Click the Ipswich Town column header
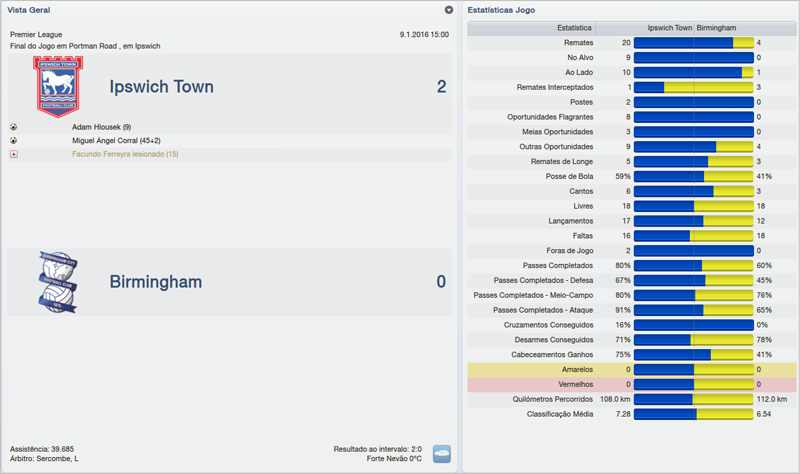The image size is (800, 474). pos(669,28)
